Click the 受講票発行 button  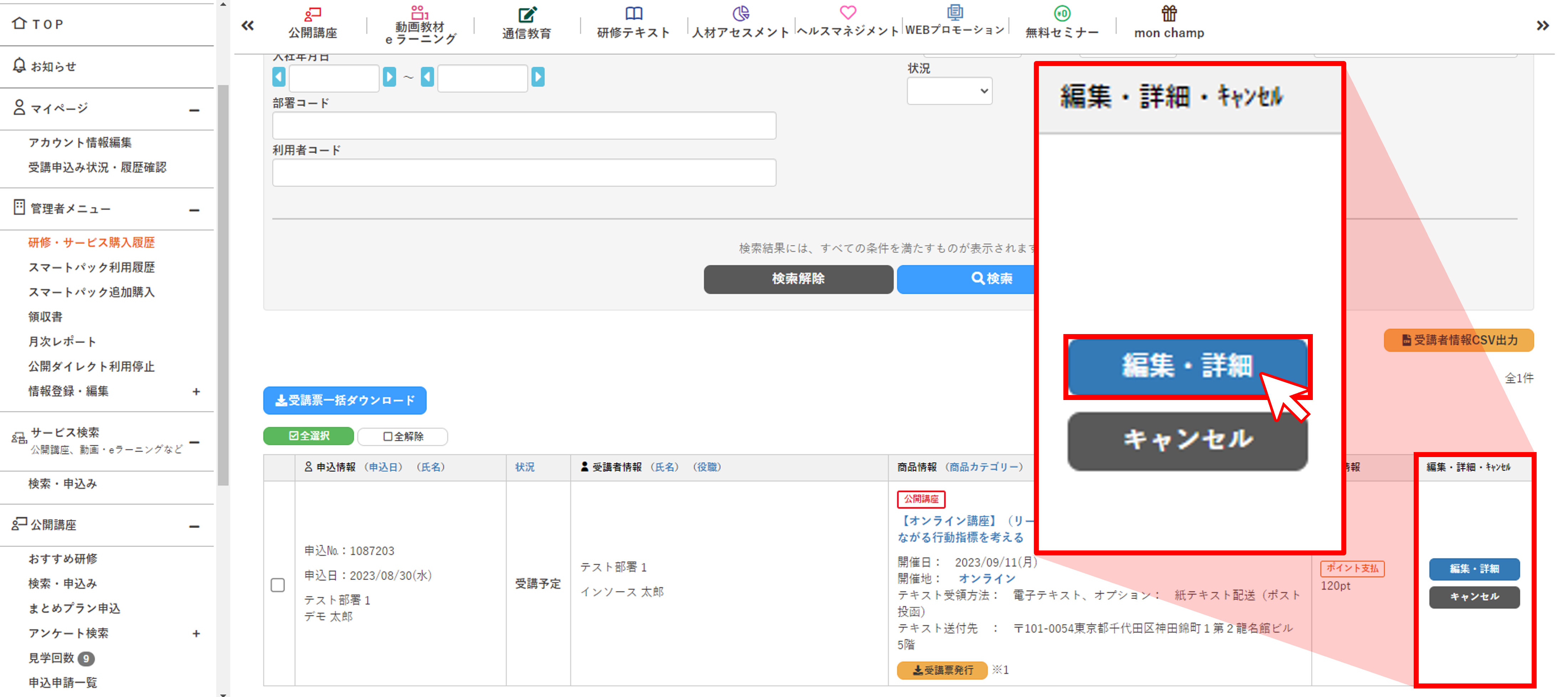(x=942, y=670)
